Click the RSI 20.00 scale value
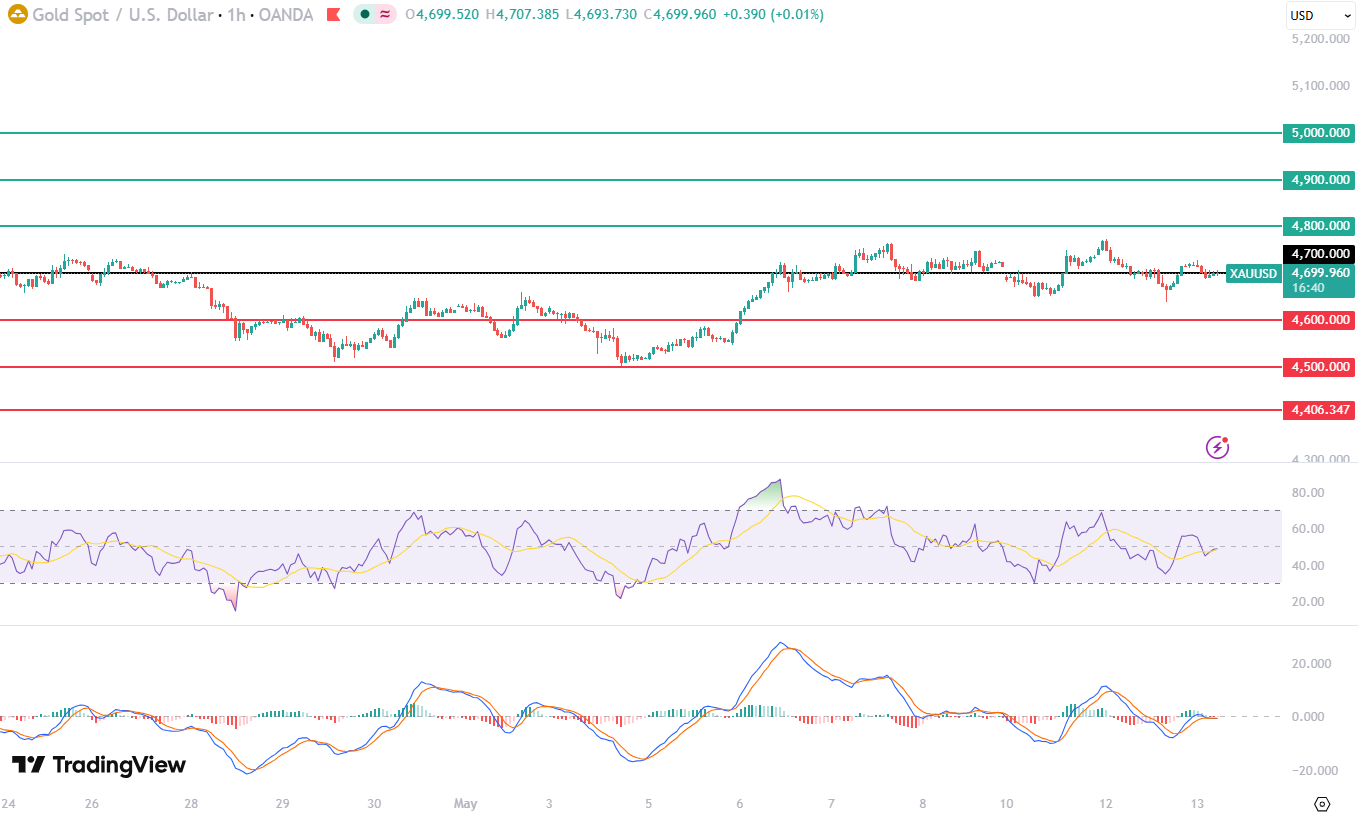 (1308, 602)
